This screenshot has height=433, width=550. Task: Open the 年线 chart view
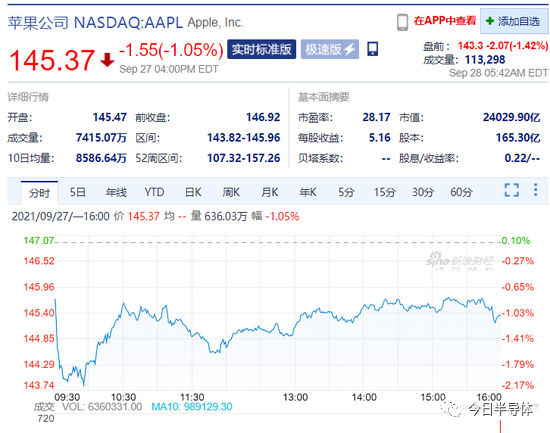coord(116,192)
